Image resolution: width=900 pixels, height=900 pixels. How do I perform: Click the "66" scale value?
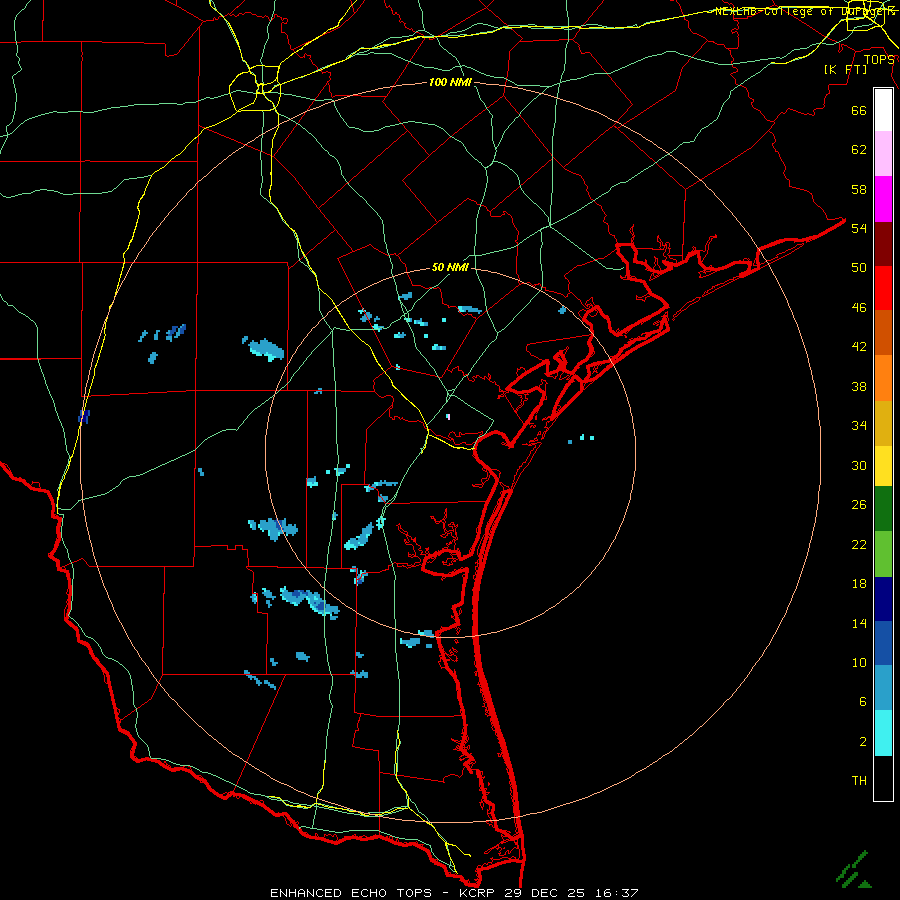click(859, 110)
